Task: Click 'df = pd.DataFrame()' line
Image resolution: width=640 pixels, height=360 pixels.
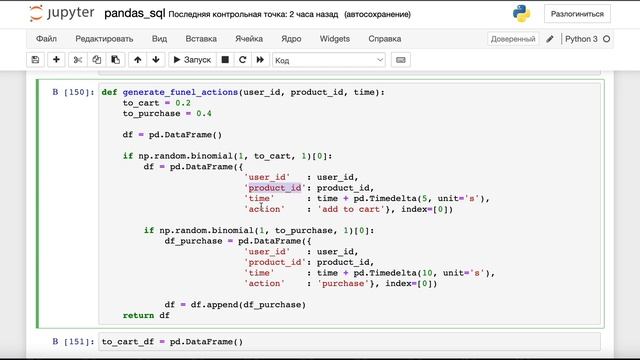Action: tap(172, 135)
